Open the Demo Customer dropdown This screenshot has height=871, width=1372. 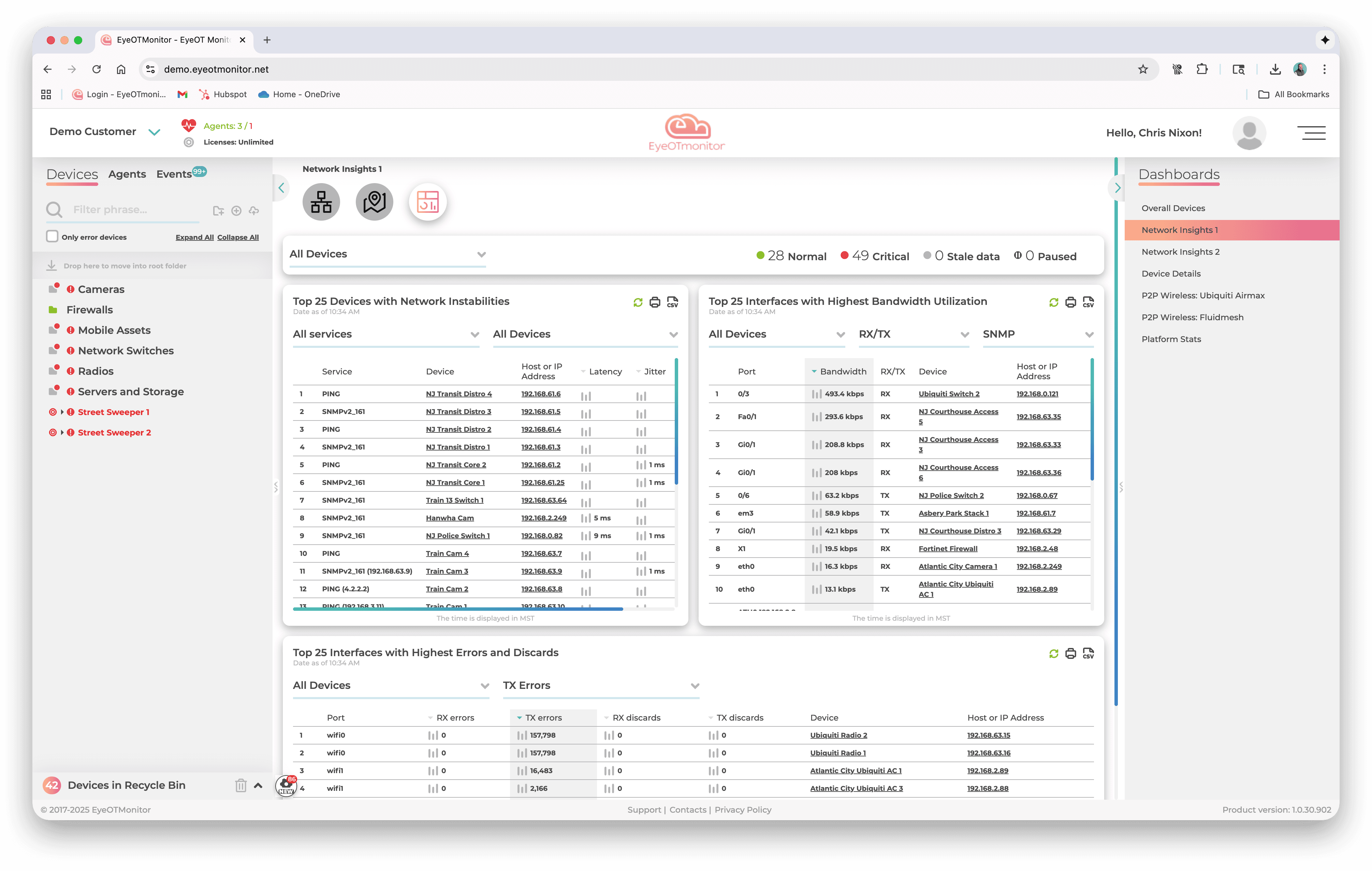pos(154,132)
